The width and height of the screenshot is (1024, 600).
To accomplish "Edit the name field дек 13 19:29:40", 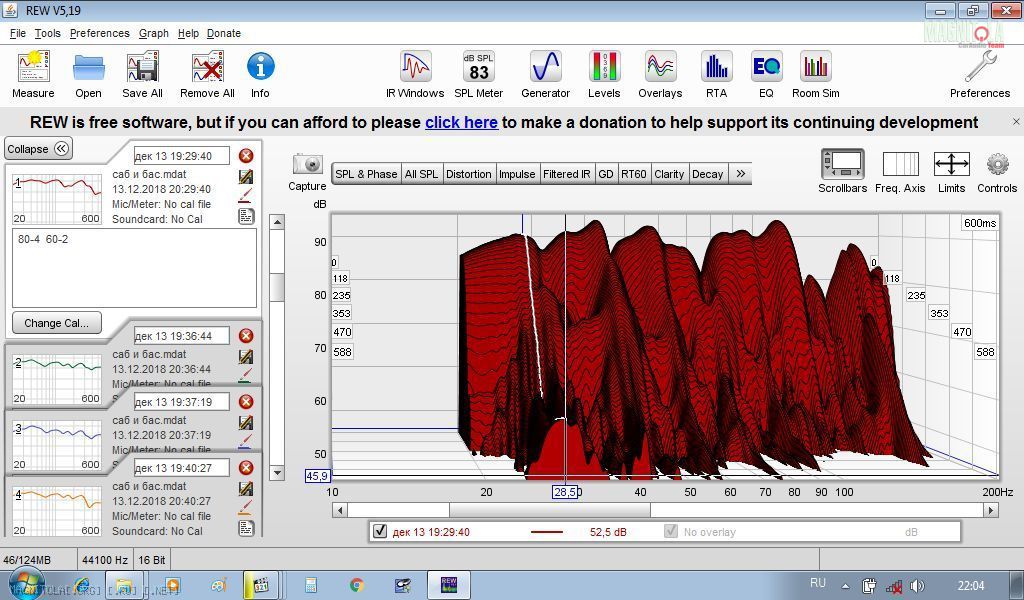I will tap(182, 155).
